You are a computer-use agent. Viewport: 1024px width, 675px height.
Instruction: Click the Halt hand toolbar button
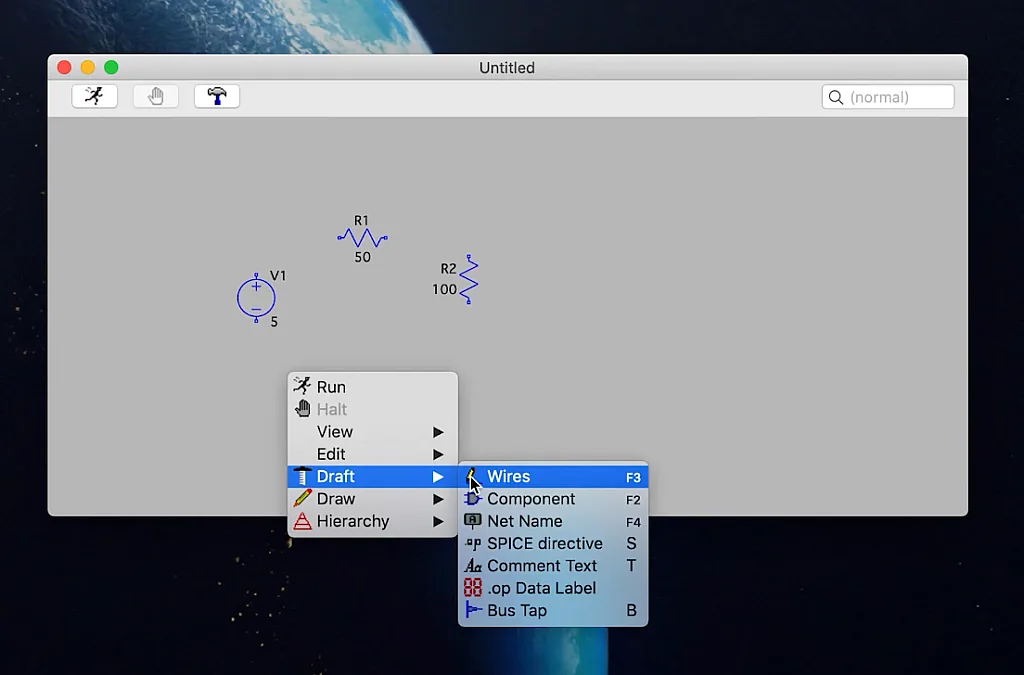[x=156, y=96]
